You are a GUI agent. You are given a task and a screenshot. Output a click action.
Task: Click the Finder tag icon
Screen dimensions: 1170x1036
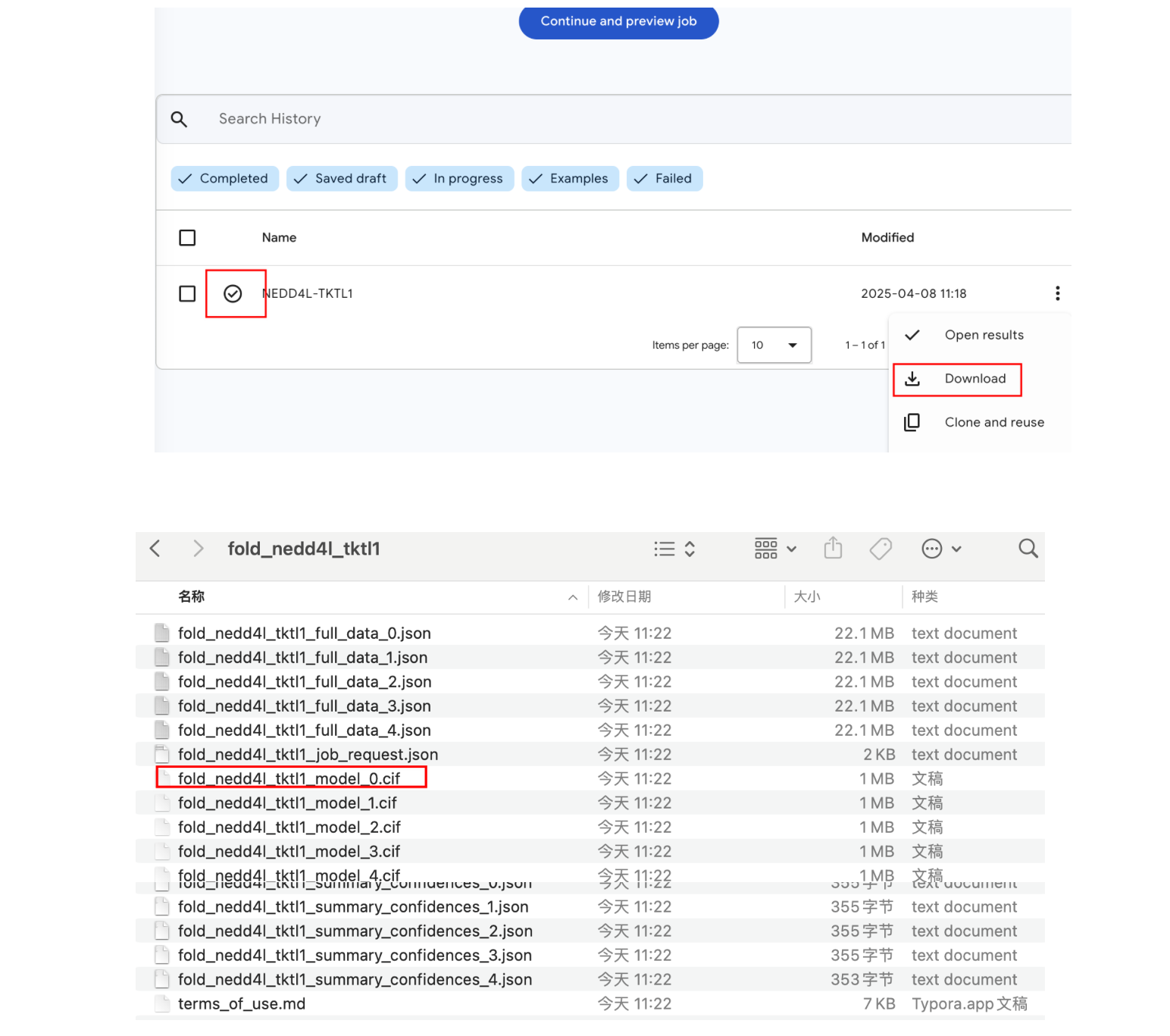click(x=881, y=549)
